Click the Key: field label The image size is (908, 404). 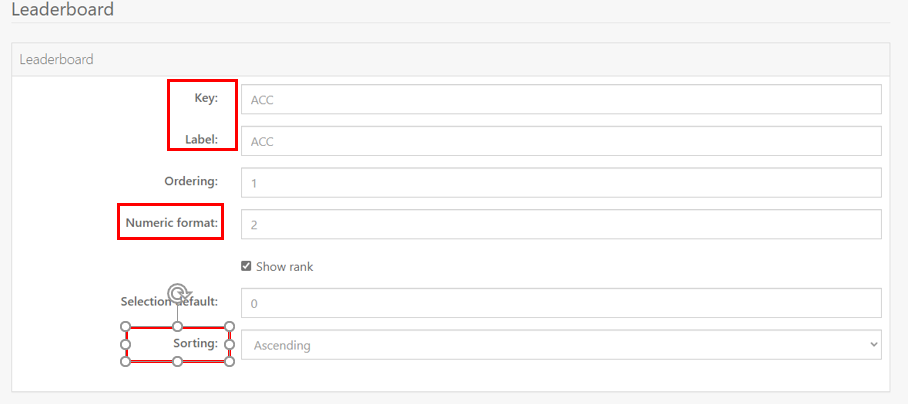[206, 98]
